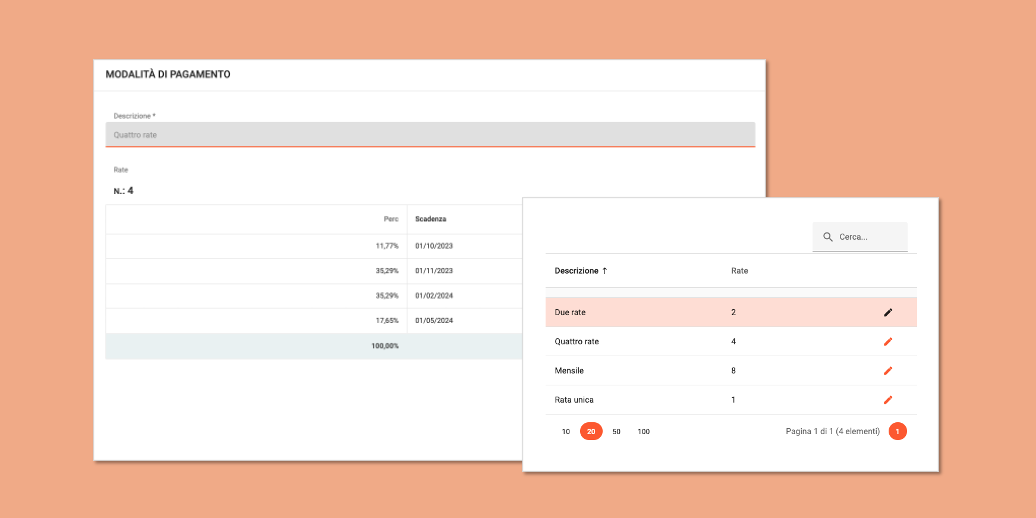This screenshot has width=1036, height=518.
Task: Click the search magnifier icon
Action: point(828,237)
